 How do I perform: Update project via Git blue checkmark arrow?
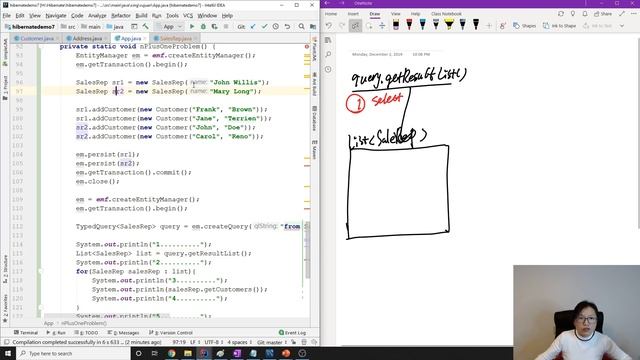[x=253, y=27]
